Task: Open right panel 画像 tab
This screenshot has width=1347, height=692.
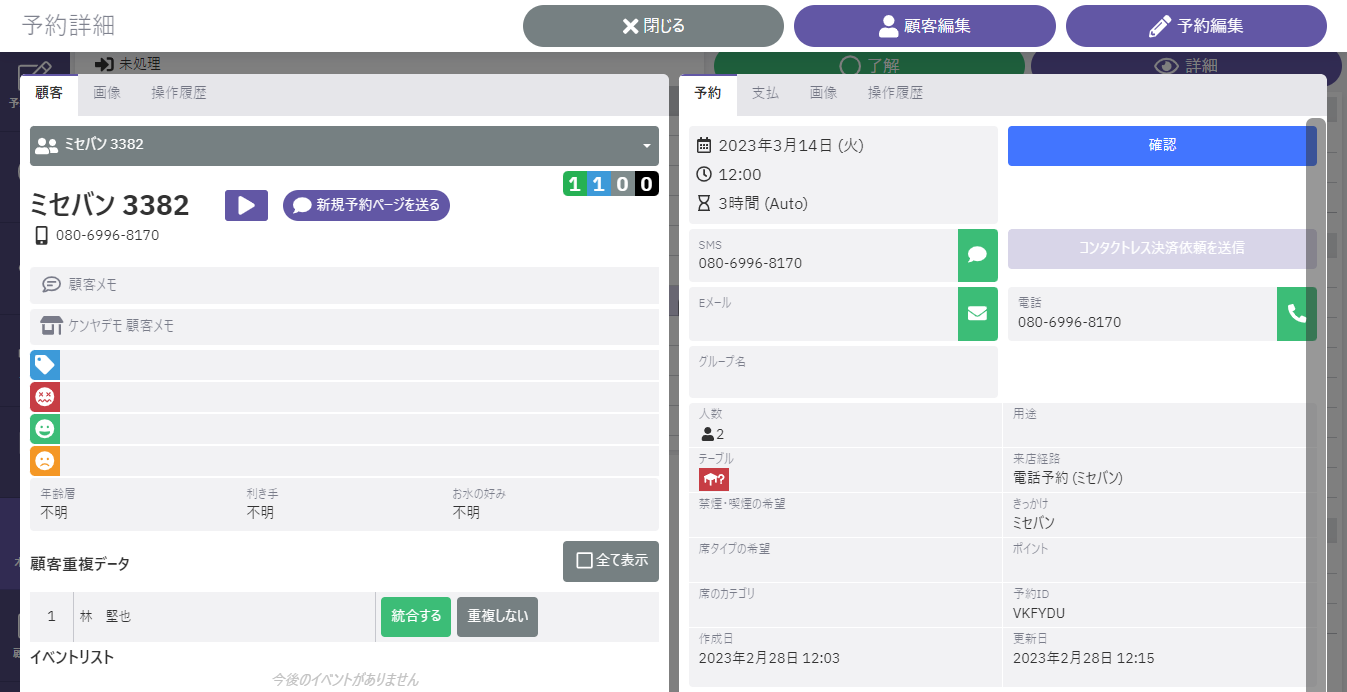Action: coord(823,93)
